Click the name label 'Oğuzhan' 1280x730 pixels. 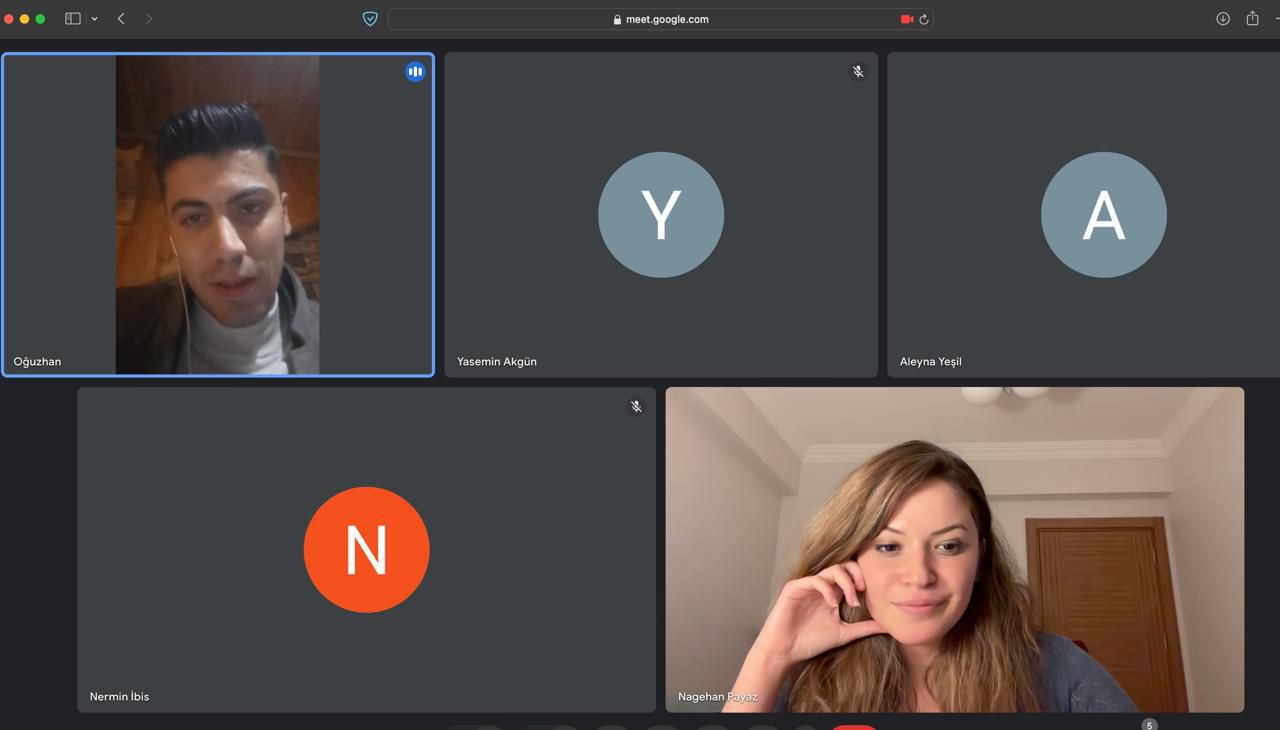click(x=37, y=362)
